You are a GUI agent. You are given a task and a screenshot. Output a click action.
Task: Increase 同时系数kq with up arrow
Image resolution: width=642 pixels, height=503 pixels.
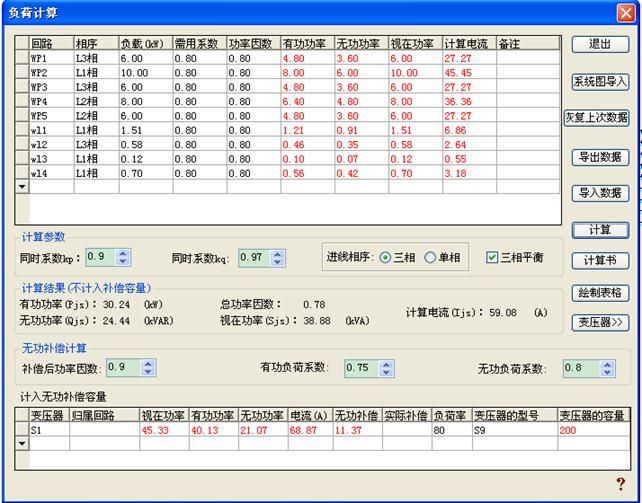277,254
